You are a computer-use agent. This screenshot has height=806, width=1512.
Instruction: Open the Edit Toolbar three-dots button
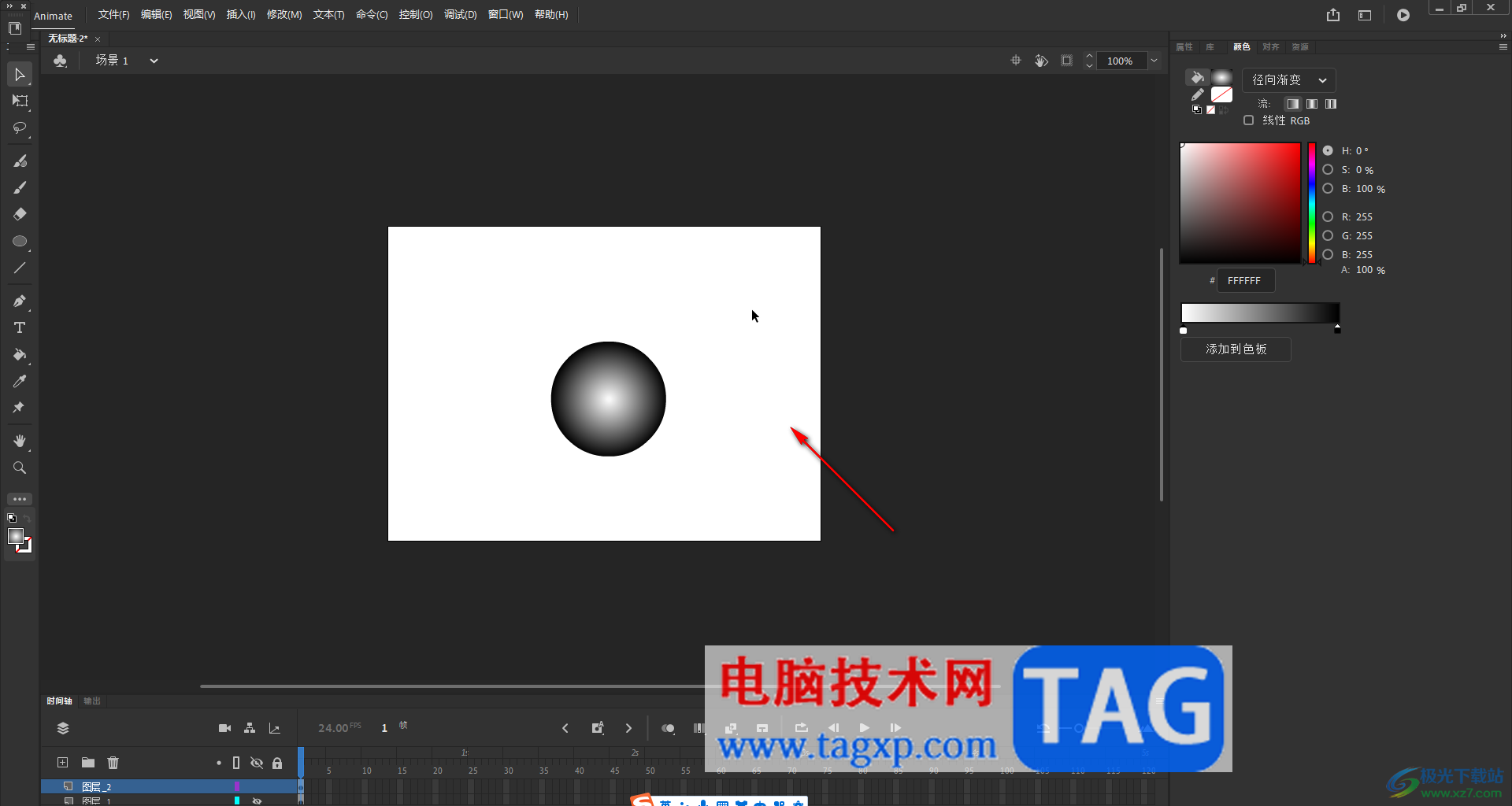[x=20, y=499]
